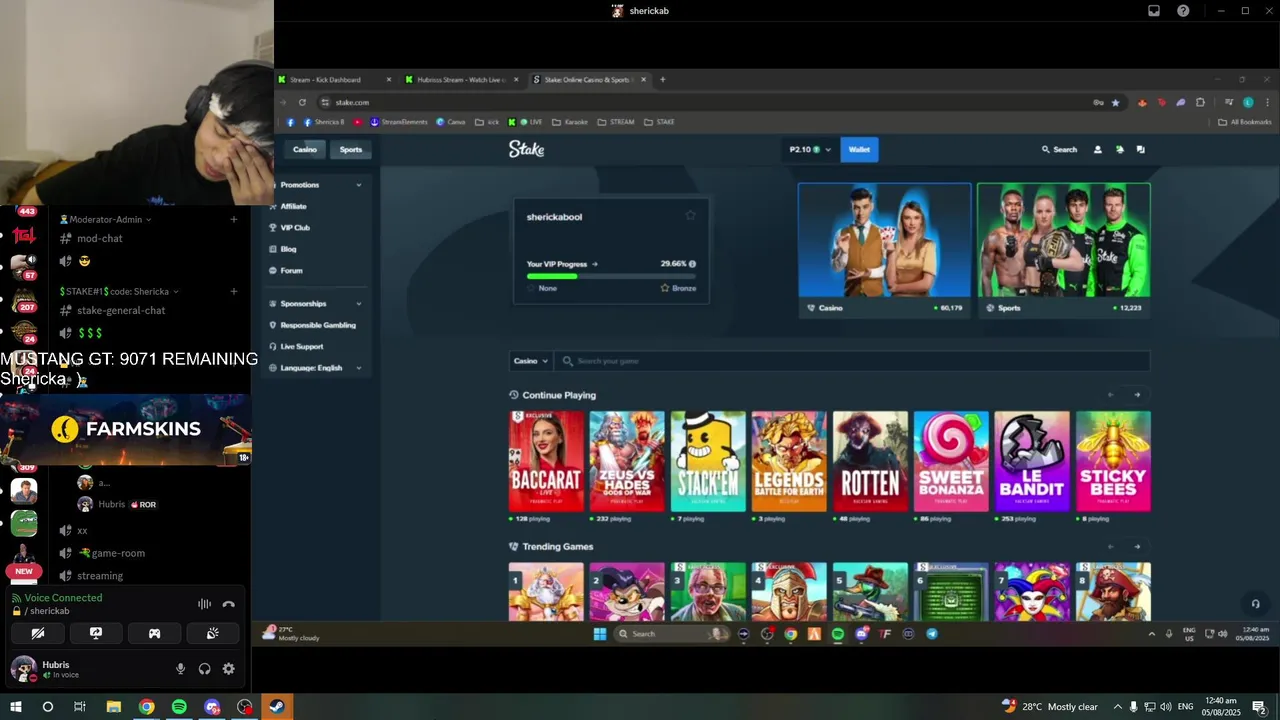Open Discord noise suppression waveform icon

[204, 604]
